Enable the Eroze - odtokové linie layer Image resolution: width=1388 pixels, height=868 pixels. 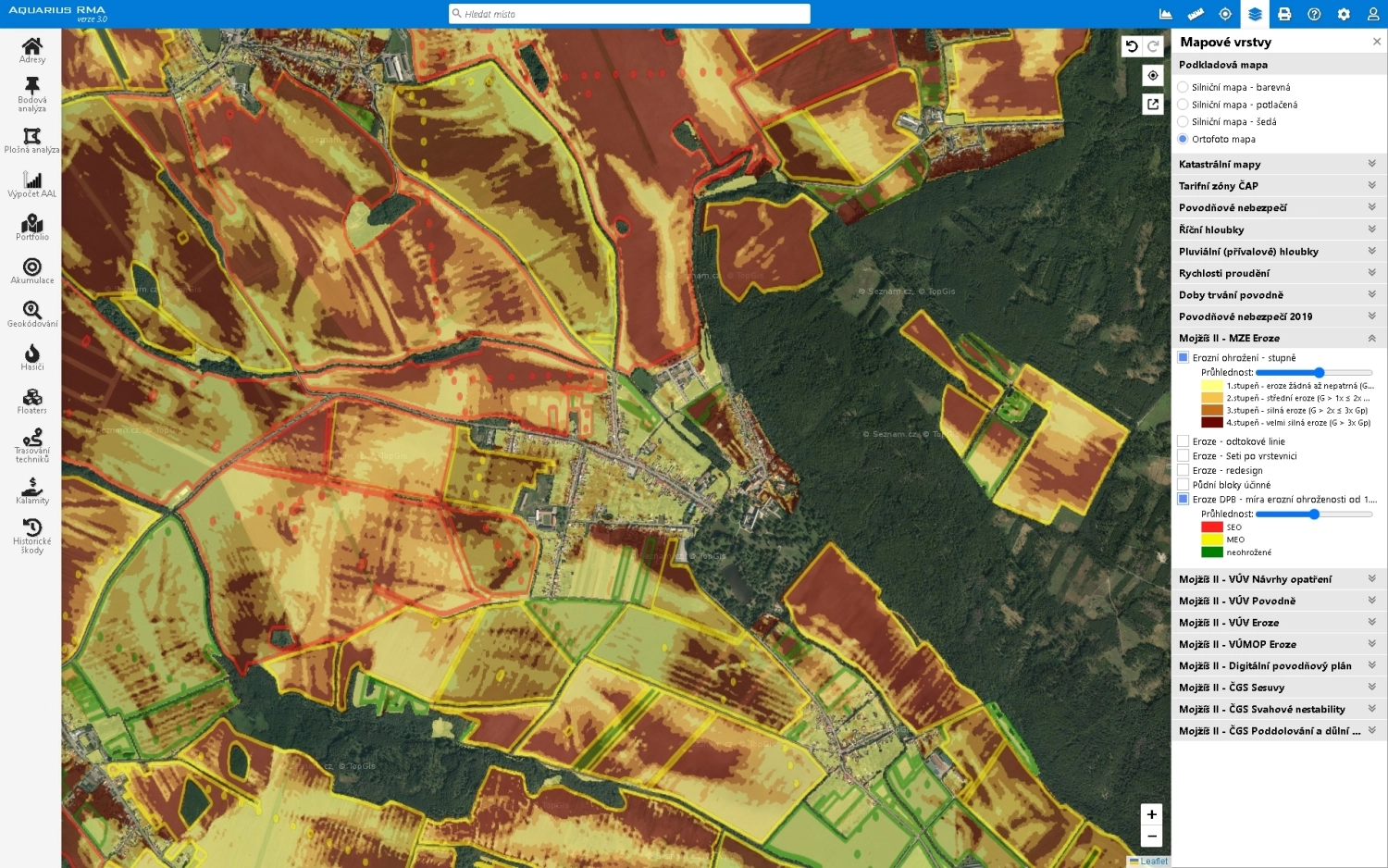[x=1183, y=441]
